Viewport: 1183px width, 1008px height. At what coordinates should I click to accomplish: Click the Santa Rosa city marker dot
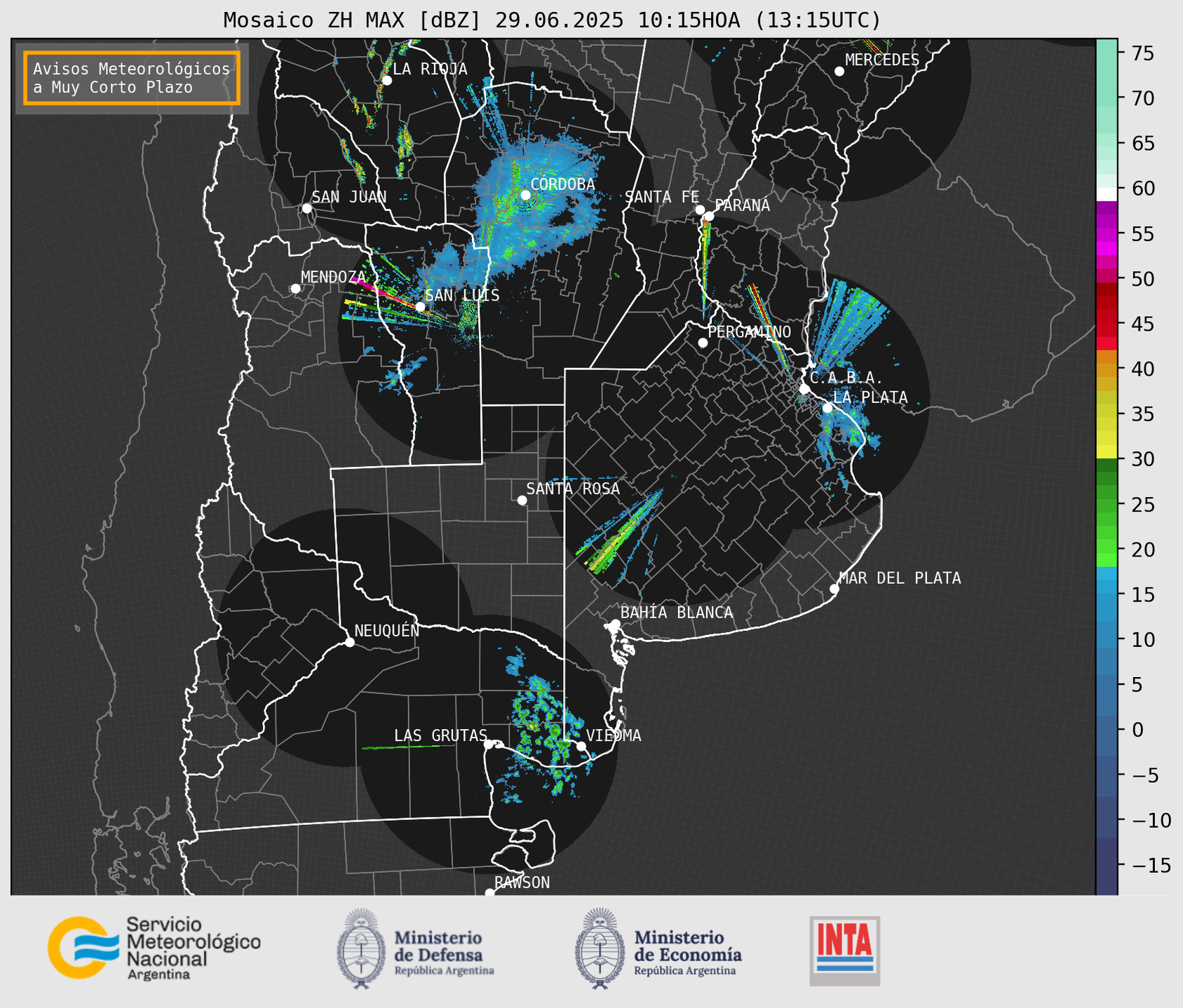coord(522,500)
